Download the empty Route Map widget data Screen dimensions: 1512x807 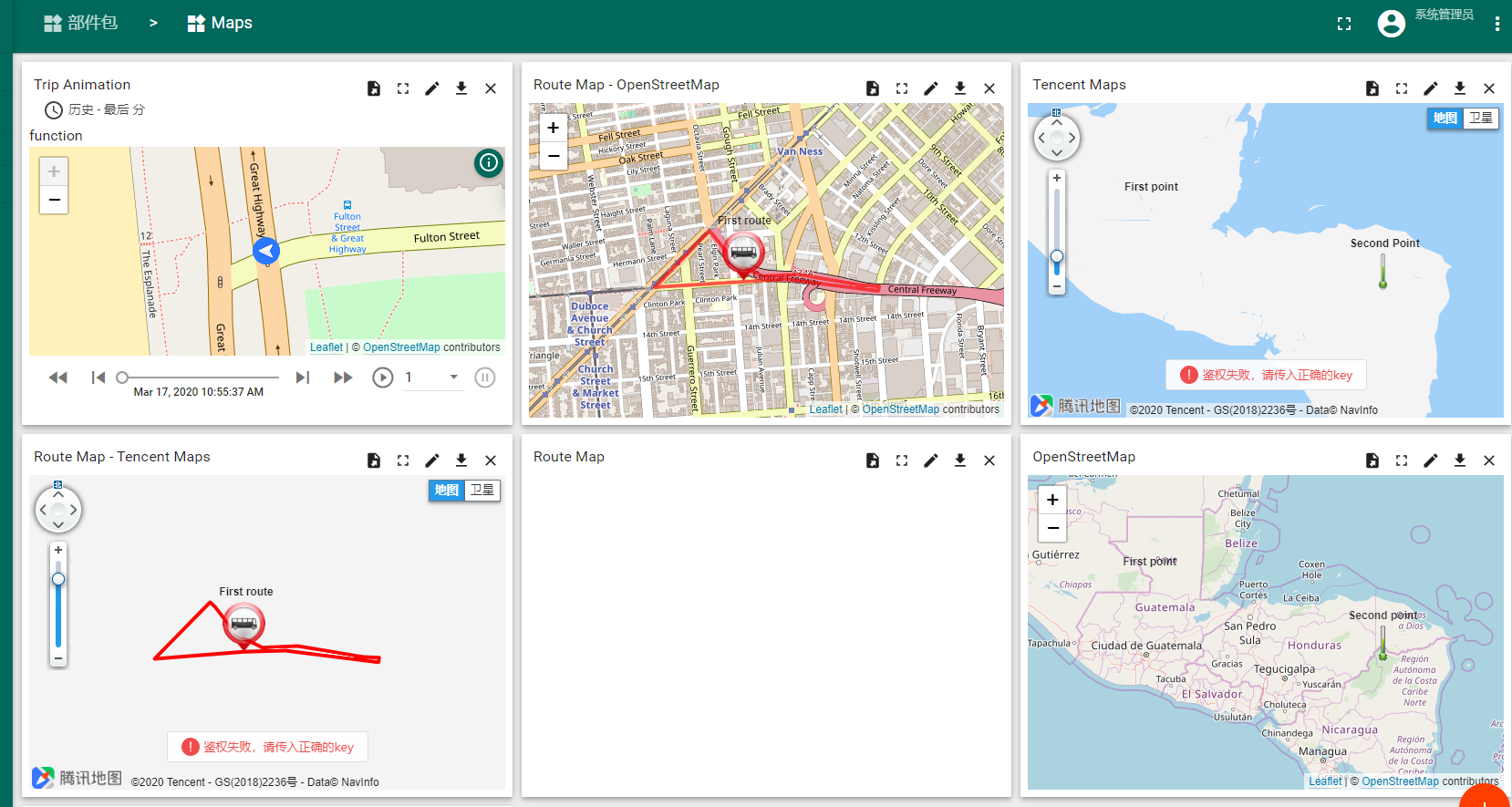960,460
